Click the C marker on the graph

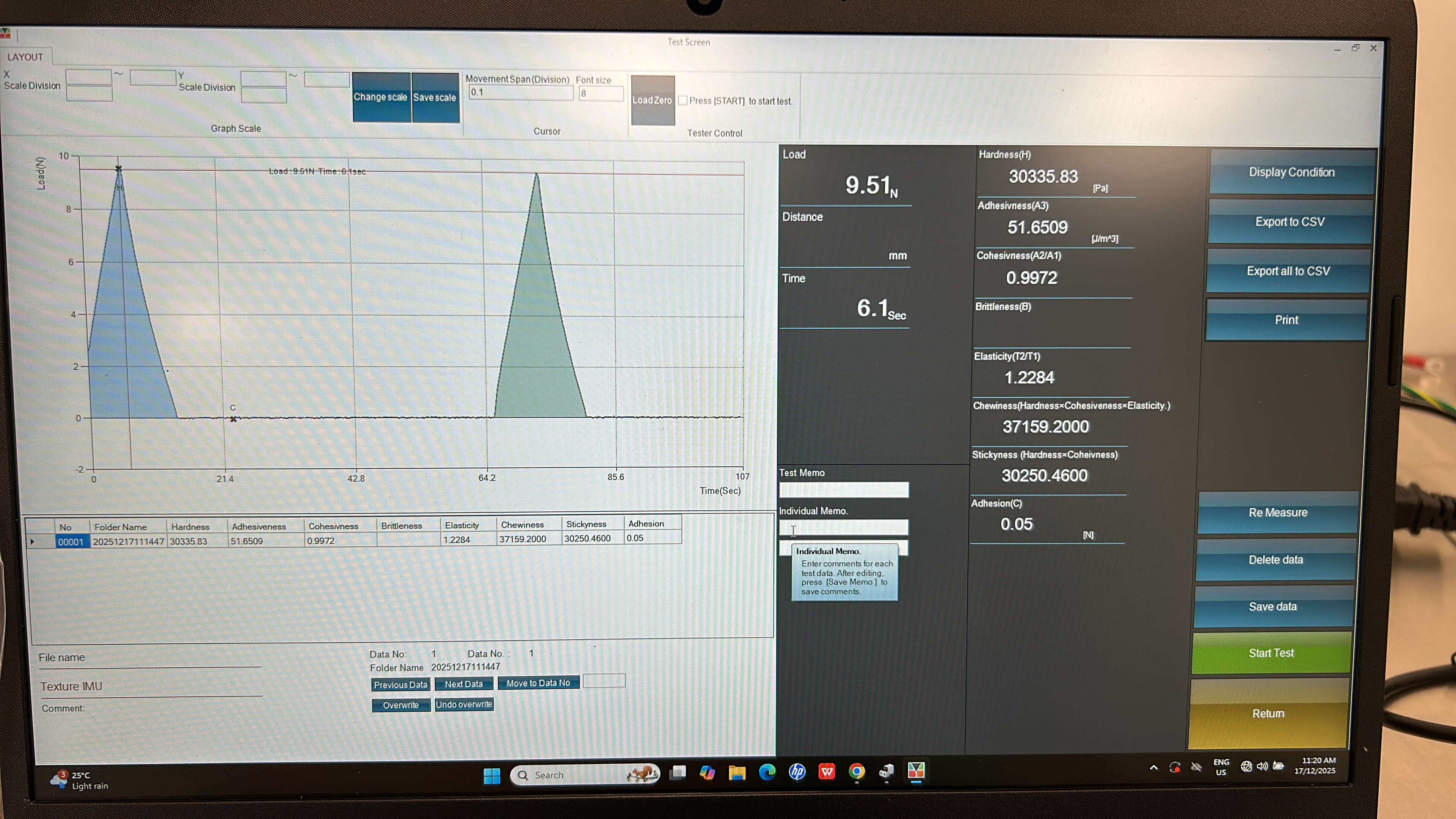[x=234, y=419]
